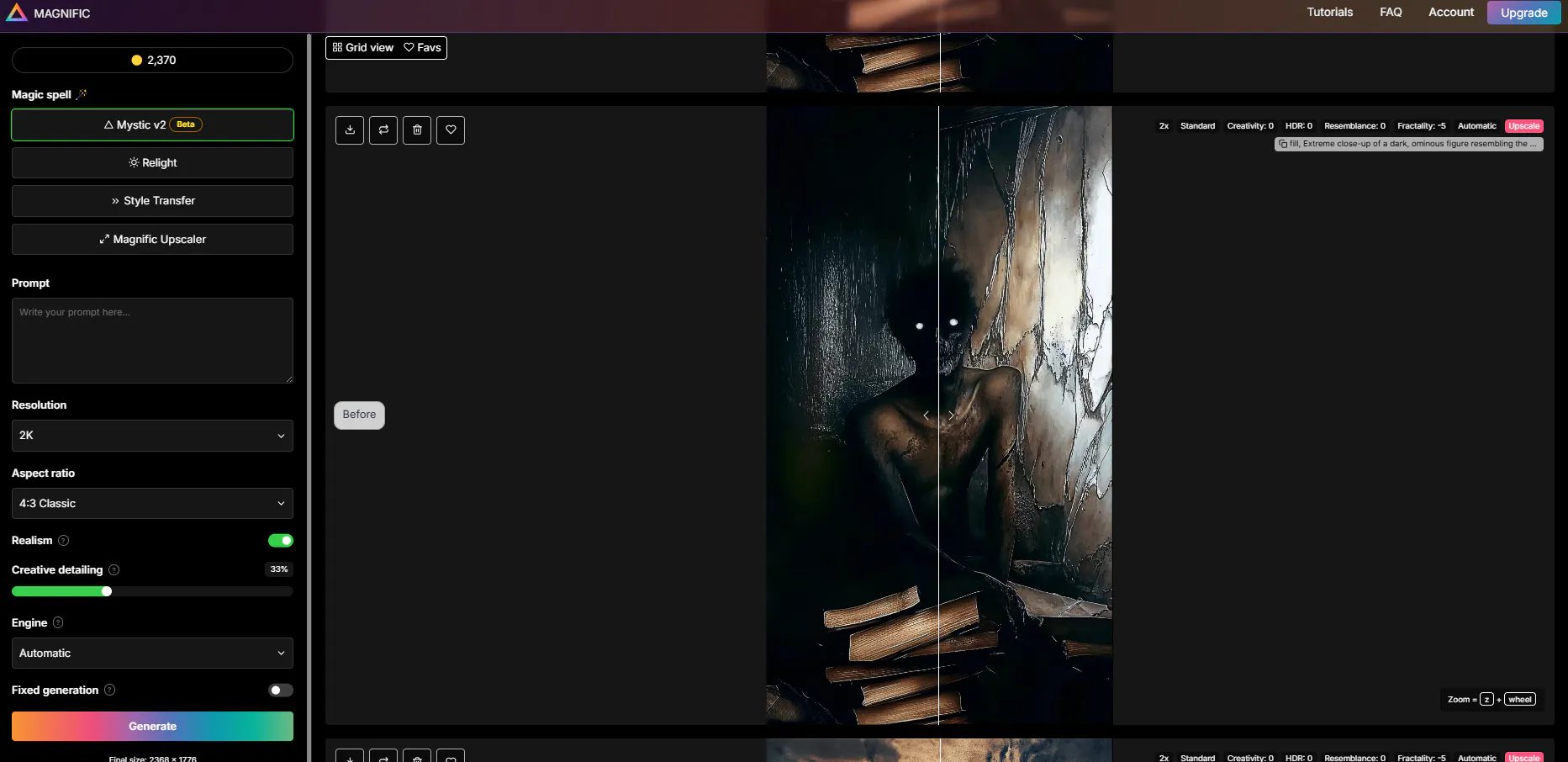Click the Standard tag on dark figure
The height and width of the screenshot is (762, 1568).
coord(1197,126)
